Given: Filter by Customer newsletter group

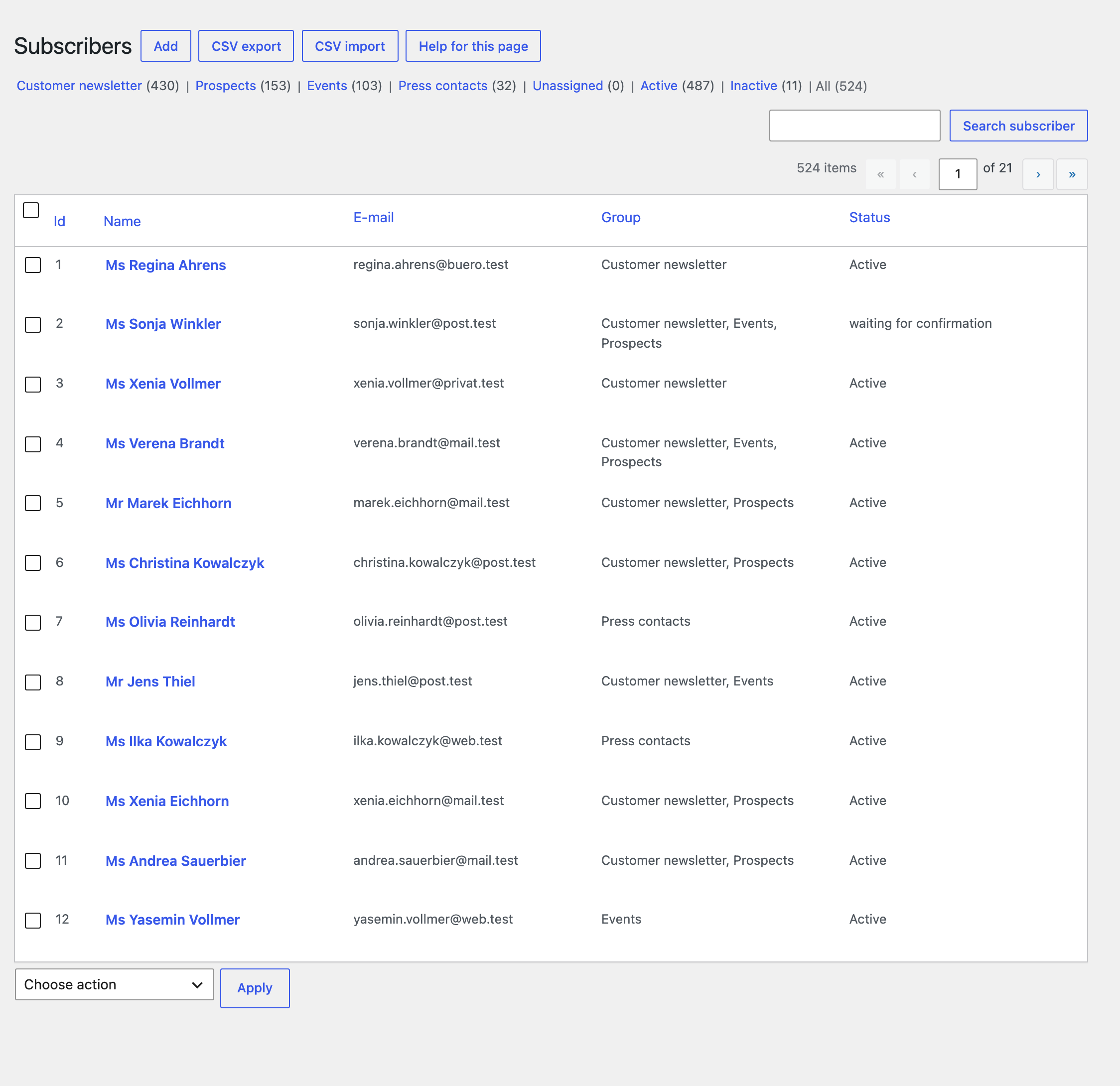Looking at the screenshot, I should click(x=79, y=86).
